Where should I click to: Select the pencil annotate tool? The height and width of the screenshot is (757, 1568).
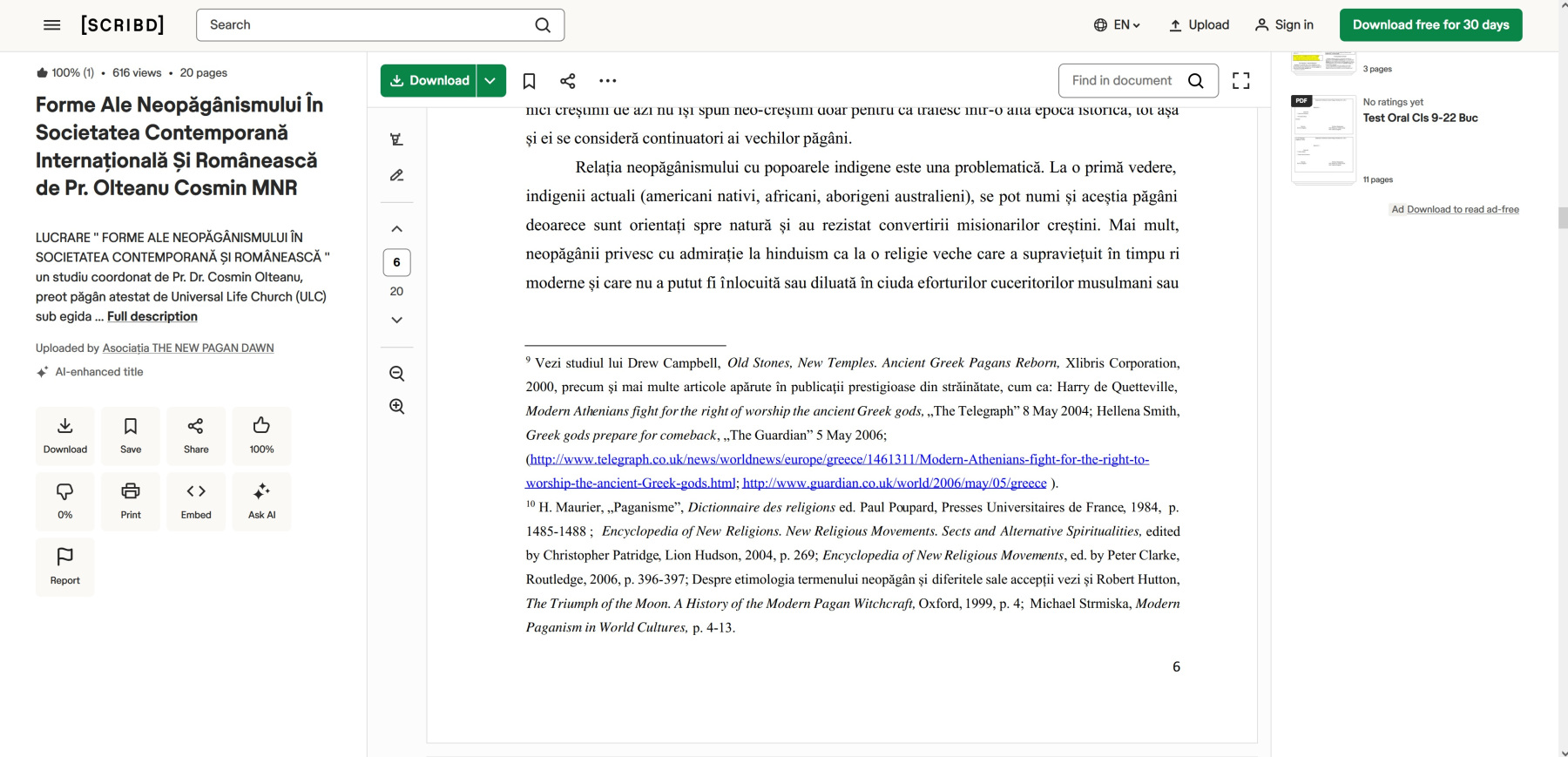point(396,175)
